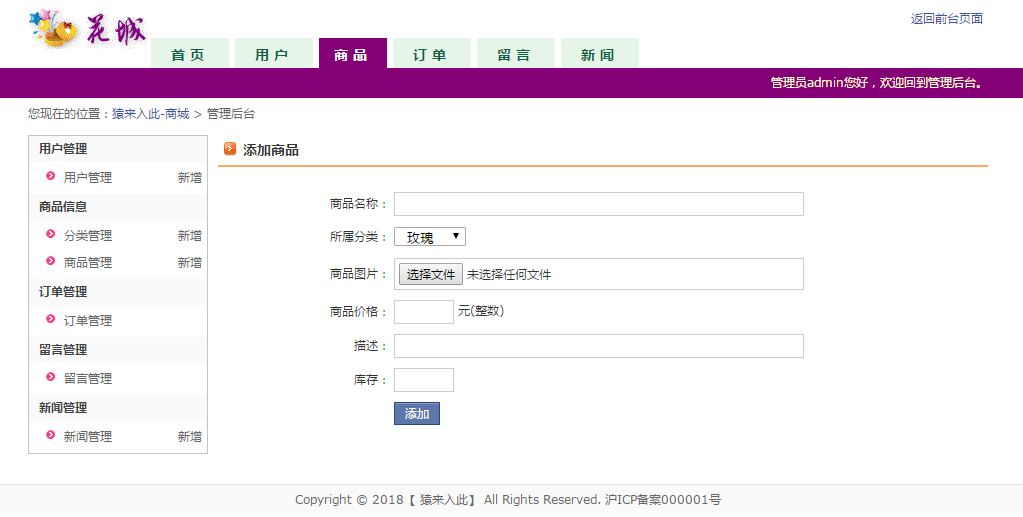Focus the 库存 input field
Image resolution: width=1023 pixels, height=517 pixels.
click(x=424, y=380)
